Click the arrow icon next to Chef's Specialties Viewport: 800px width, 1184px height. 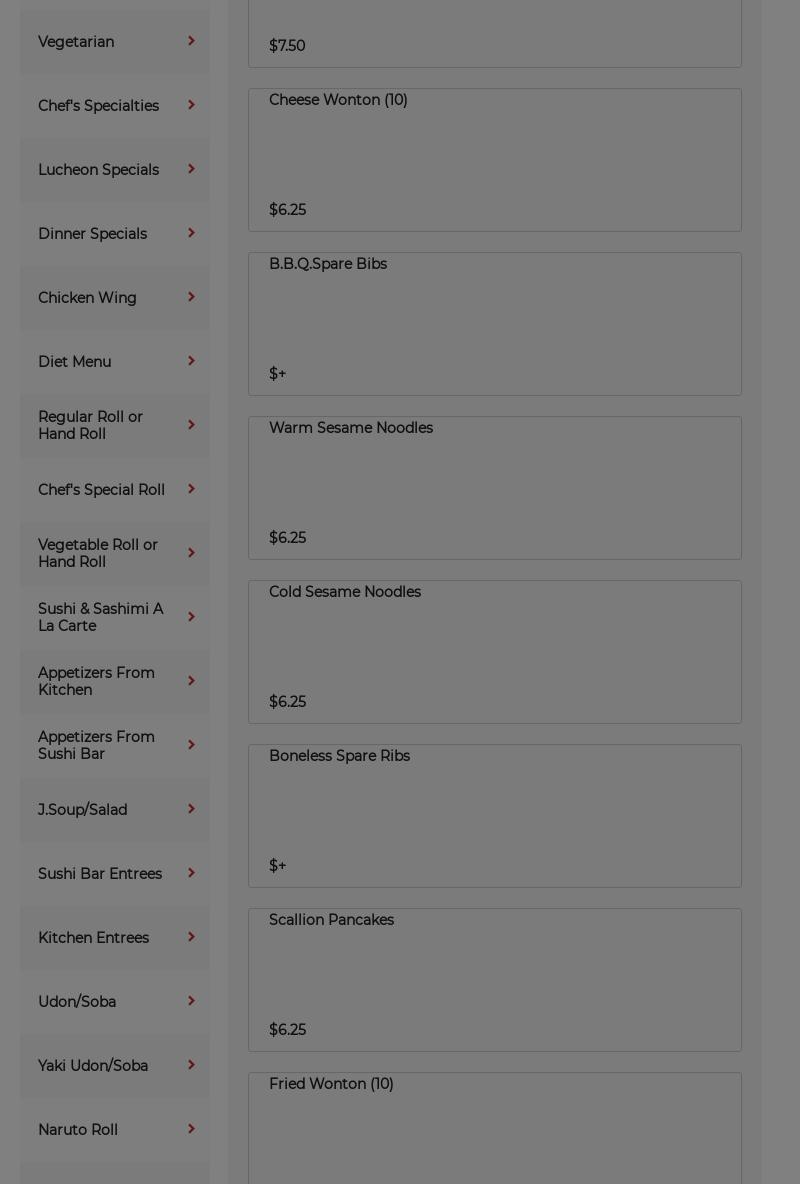[x=191, y=105]
